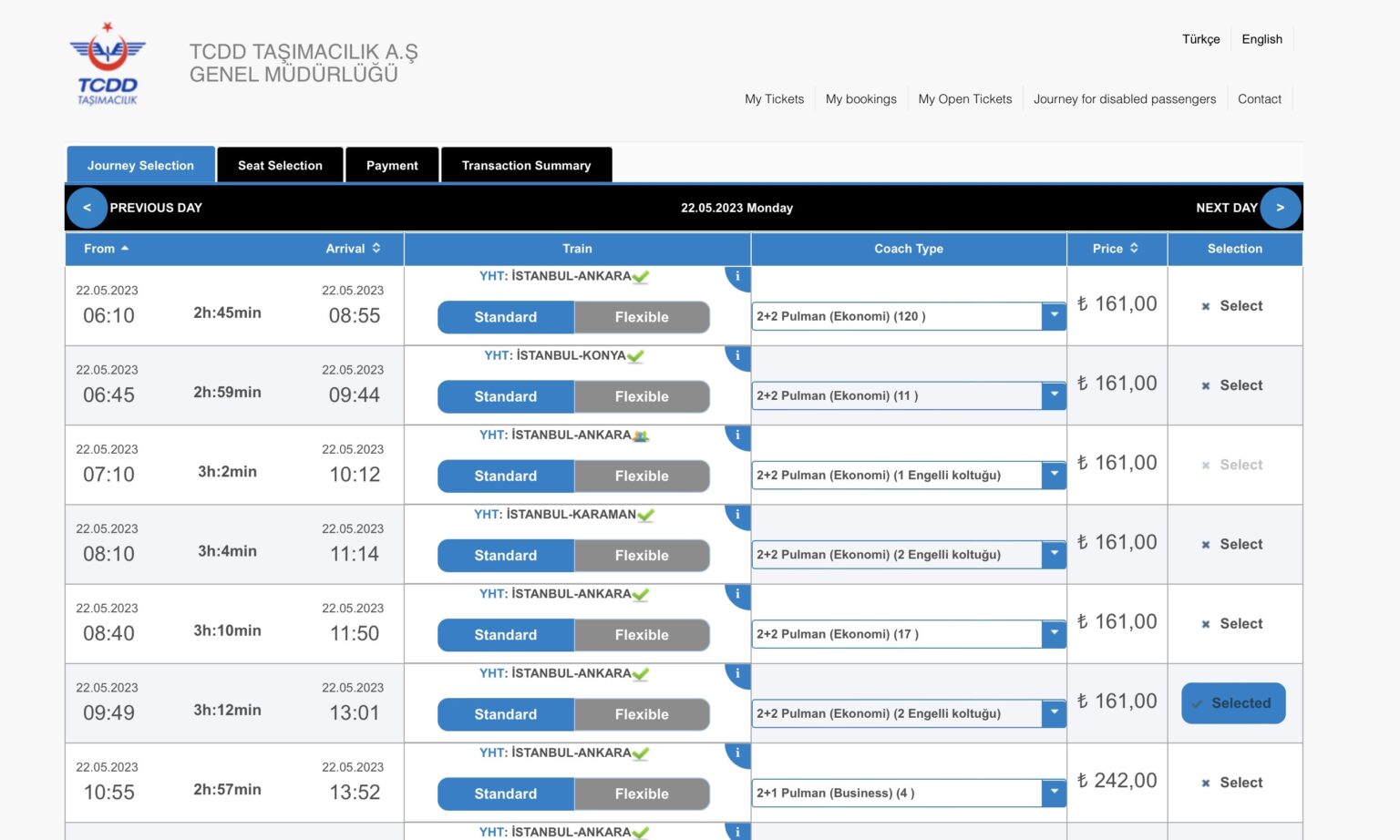Screen dimensions: 1400x840
Task: Select the 08:40 train journey
Action: click(x=1234, y=624)
